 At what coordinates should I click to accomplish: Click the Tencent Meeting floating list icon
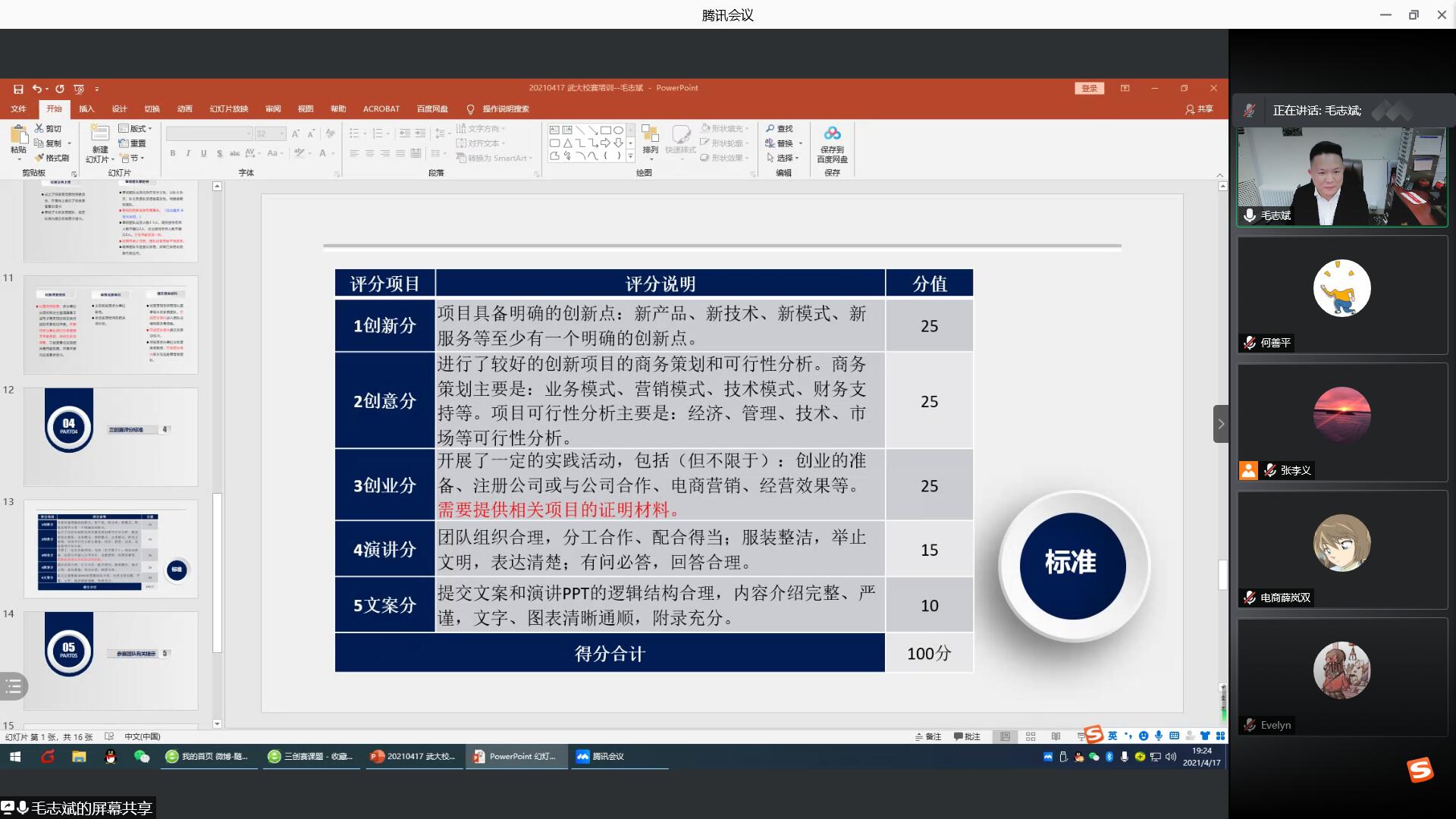(x=14, y=687)
